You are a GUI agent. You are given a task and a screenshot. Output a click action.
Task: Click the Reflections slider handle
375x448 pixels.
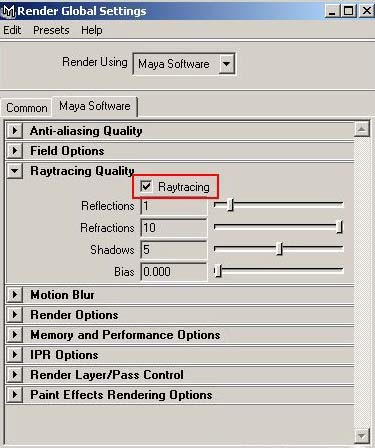(x=230, y=204)
